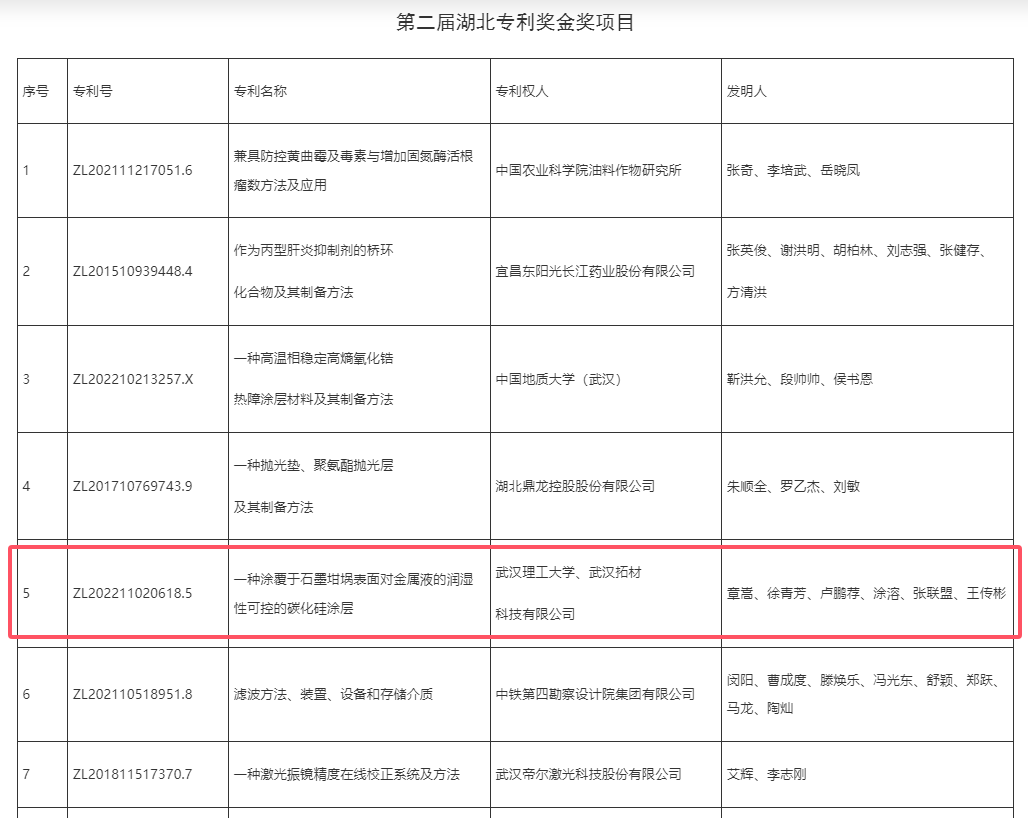
Task: Click patent number ZL202110518951.8
Action: point(132,694)
